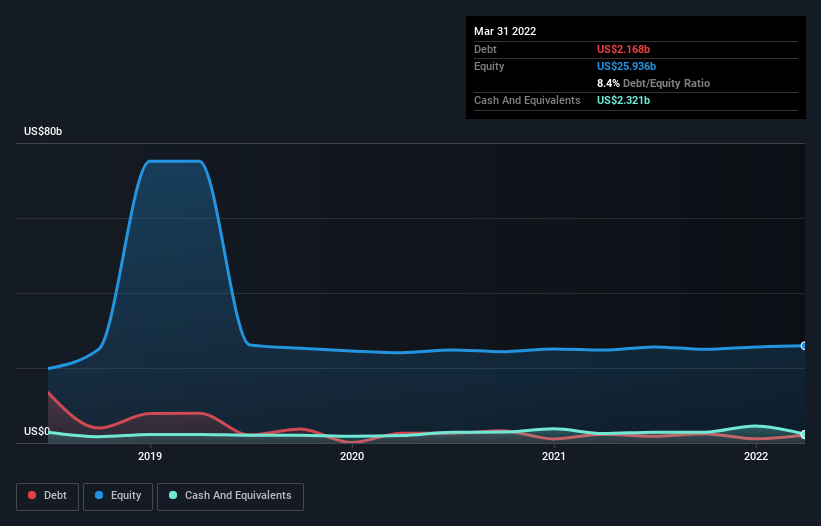Viewport: 821px width, 526px height.
Task: Click the teal Cash legend dot
Action: pyautogui.click(x=173, y=495)
